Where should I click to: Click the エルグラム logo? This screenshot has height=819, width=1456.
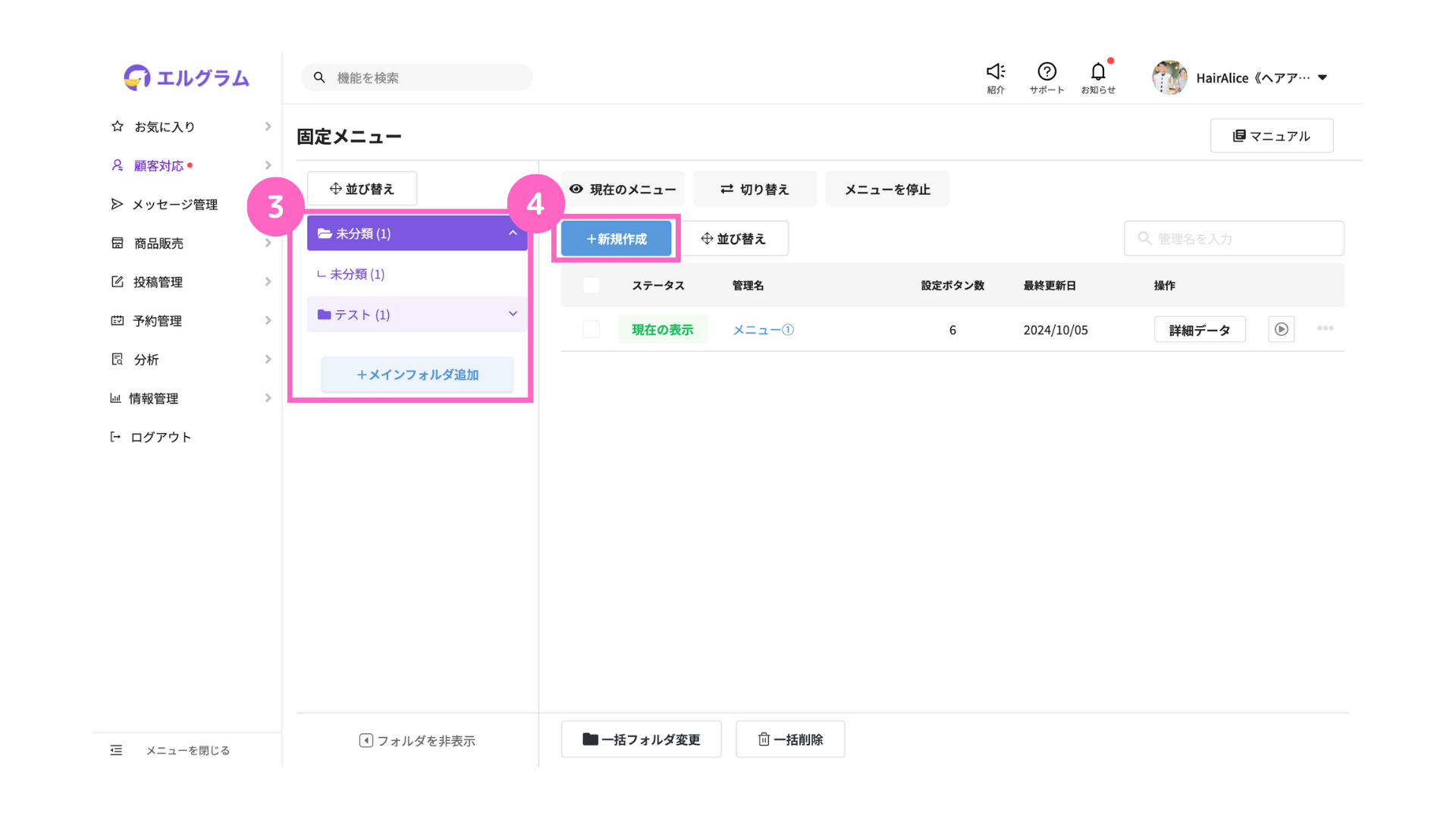click(x=187, y=77)
